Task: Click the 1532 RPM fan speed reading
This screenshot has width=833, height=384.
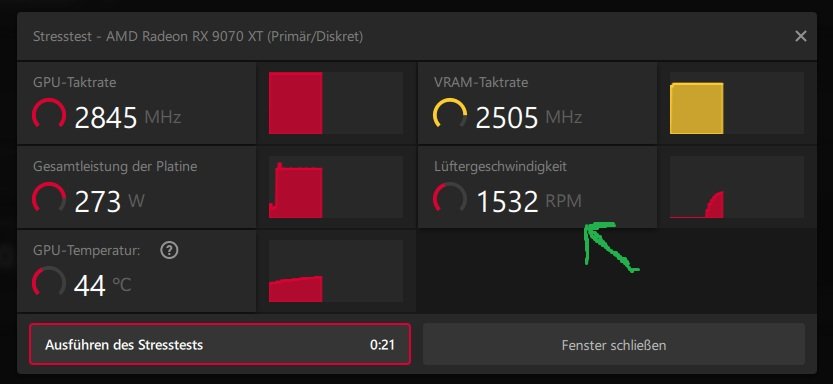Action: pyautogui.click(x=529, y=202)
